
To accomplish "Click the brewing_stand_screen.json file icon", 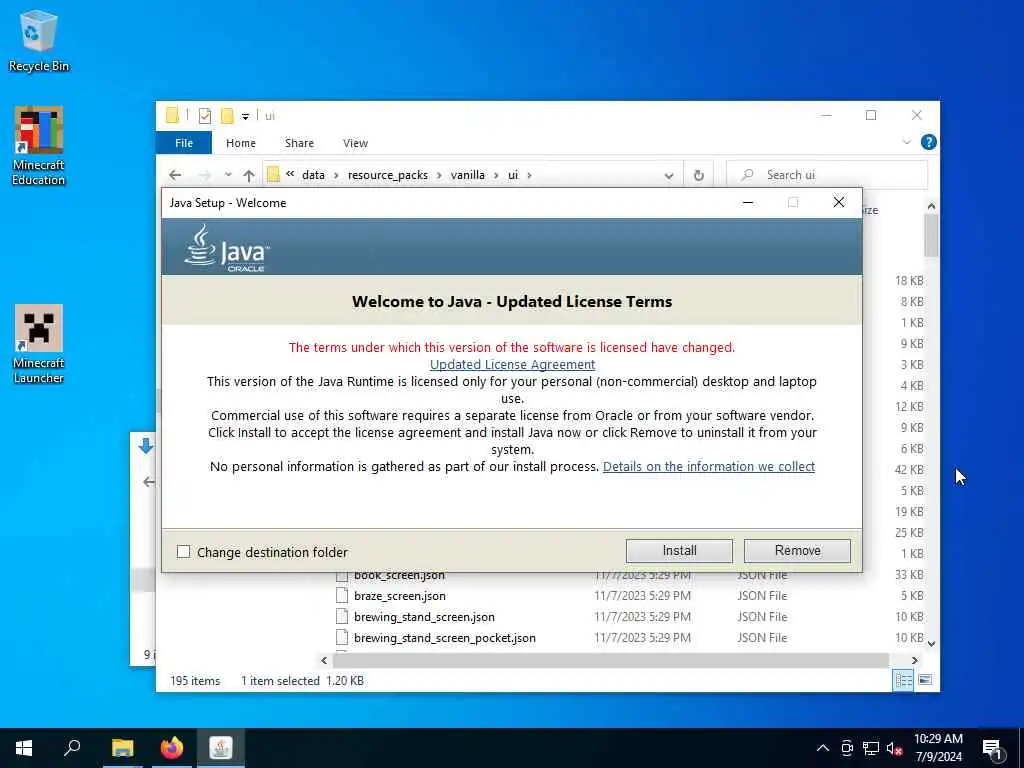I will [342, 616].
